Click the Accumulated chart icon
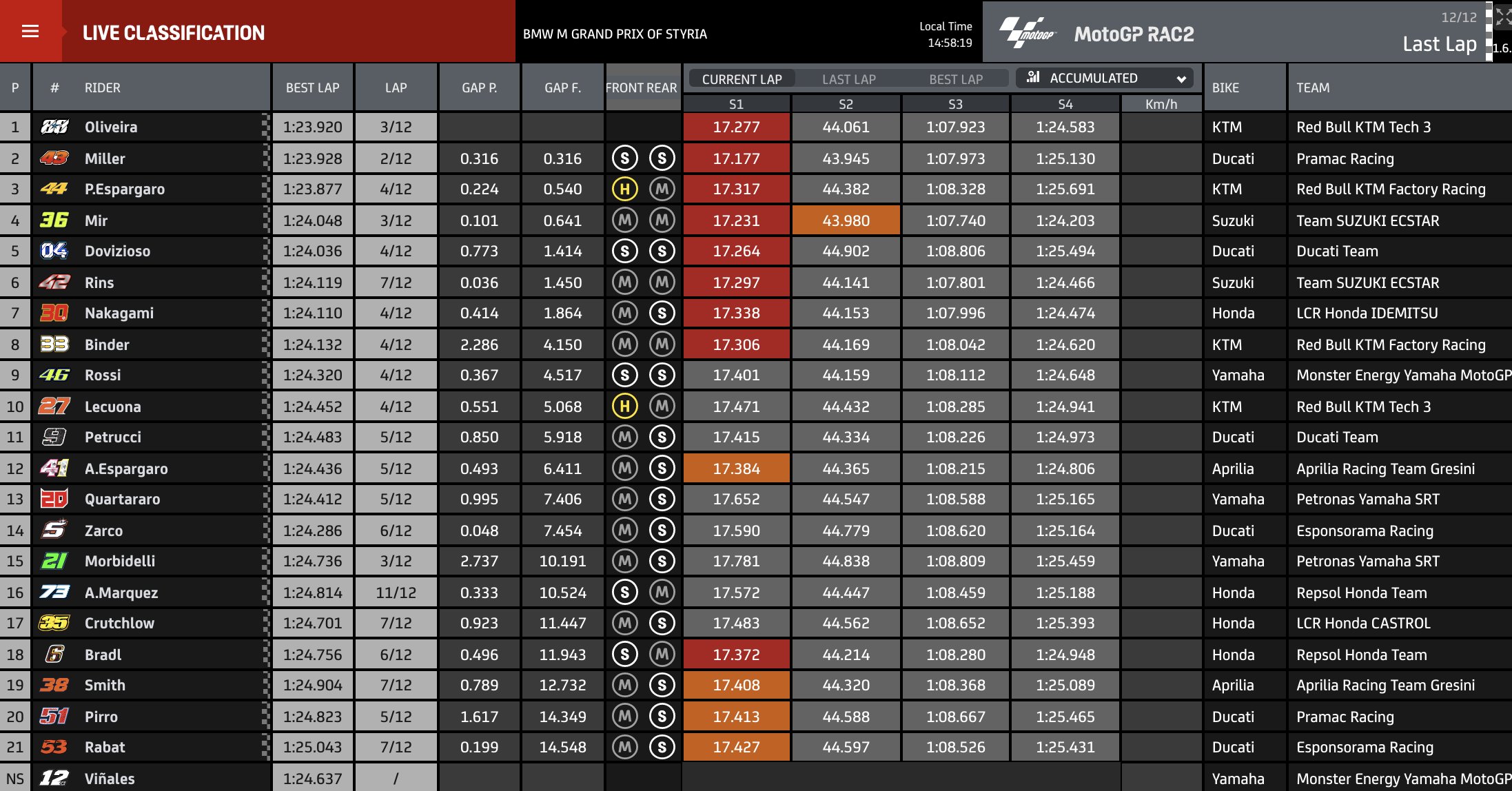Screen dimensions: 1512x791 (1032, 77)
